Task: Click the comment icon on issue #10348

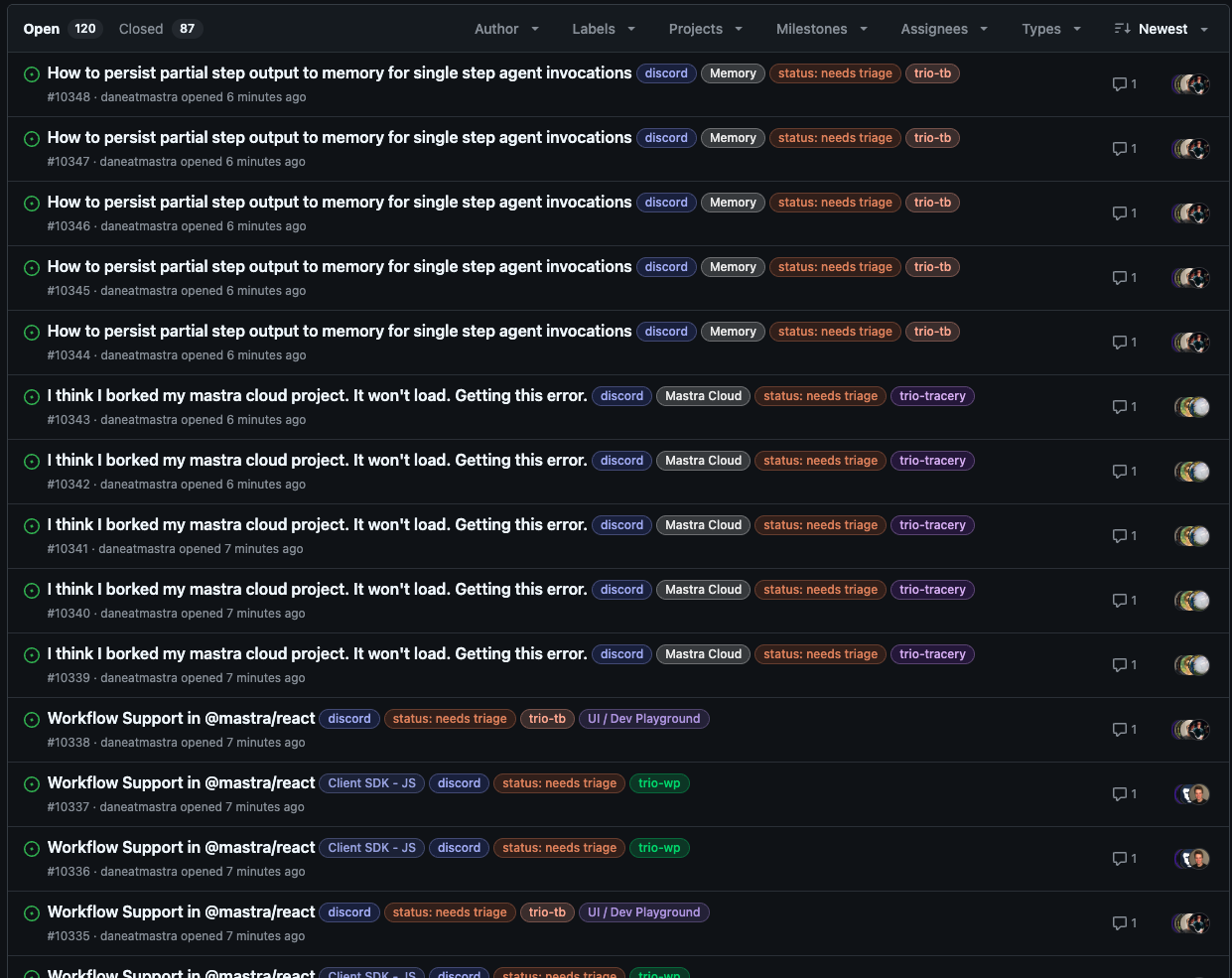Action: pyautogui.click(x=1120, y=84)
